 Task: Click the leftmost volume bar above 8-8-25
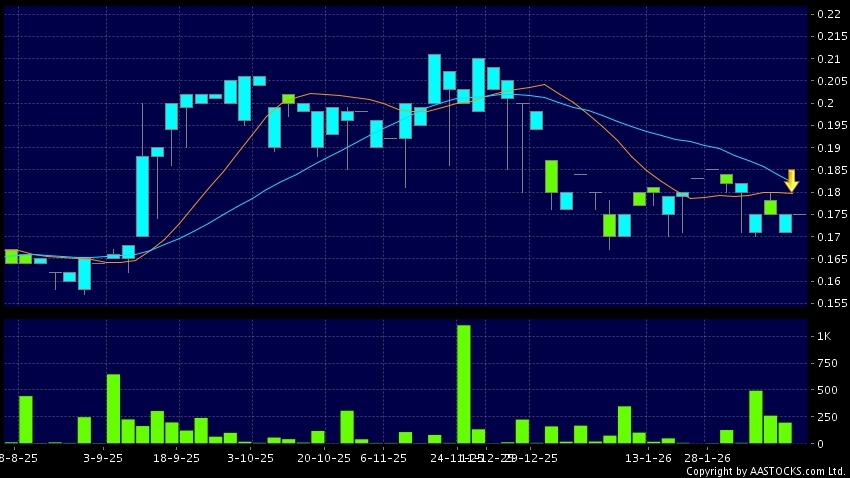[x=25, y=420]
